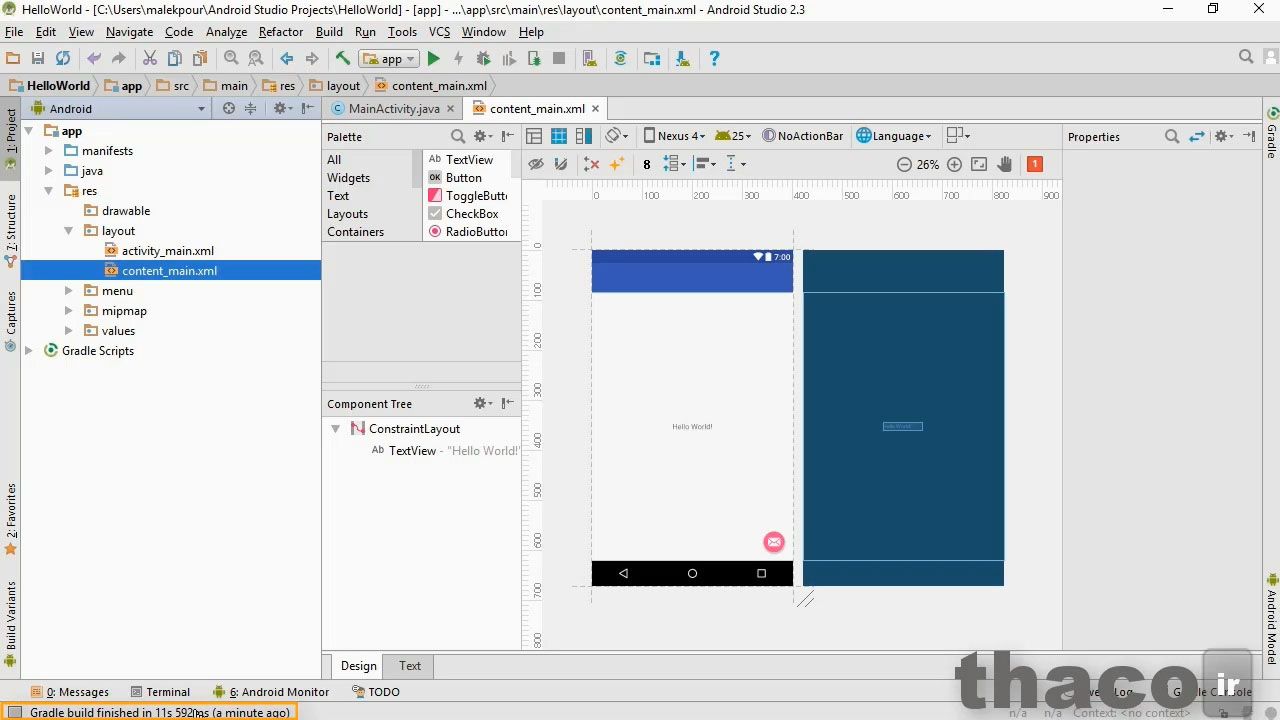Open the Build menu
The height and width of the screenshot is (720, 1280).
[x=329, y=32]
